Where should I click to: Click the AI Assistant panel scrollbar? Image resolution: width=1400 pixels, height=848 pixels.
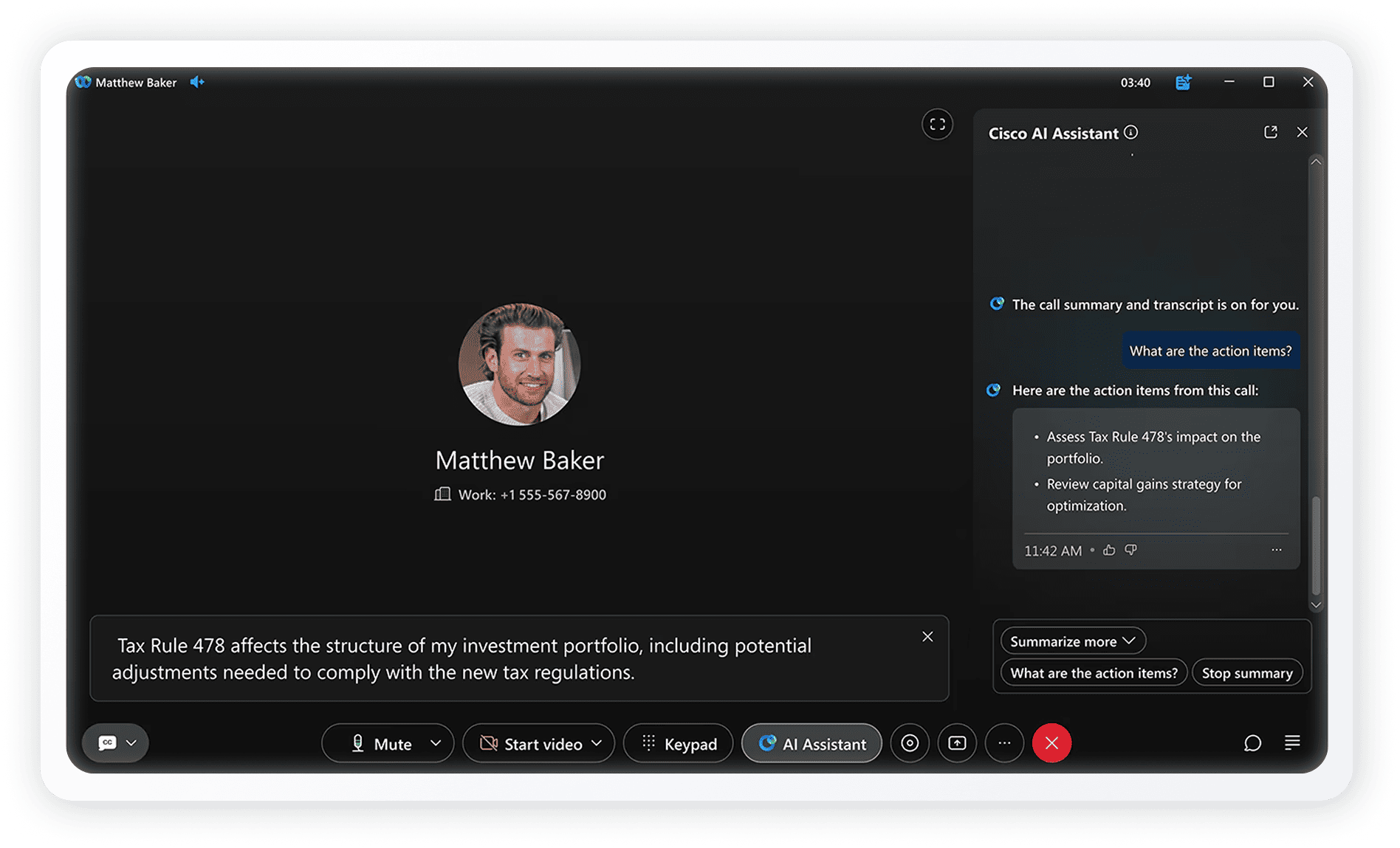tap(1316, 545)
